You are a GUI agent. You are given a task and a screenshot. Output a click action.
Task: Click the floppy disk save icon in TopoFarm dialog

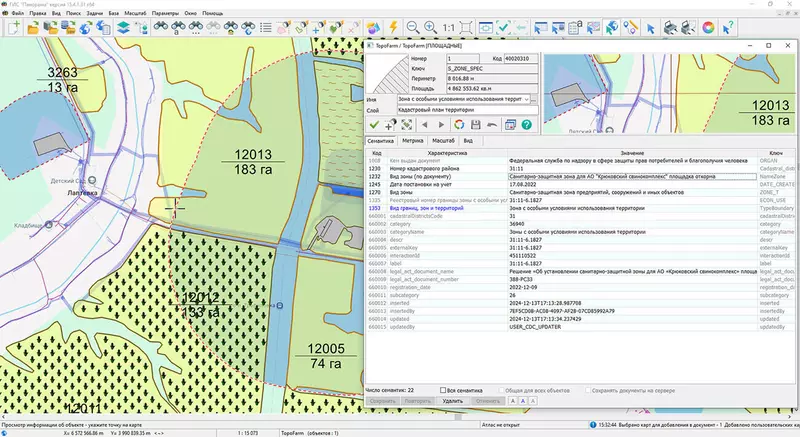click(476, 125)
